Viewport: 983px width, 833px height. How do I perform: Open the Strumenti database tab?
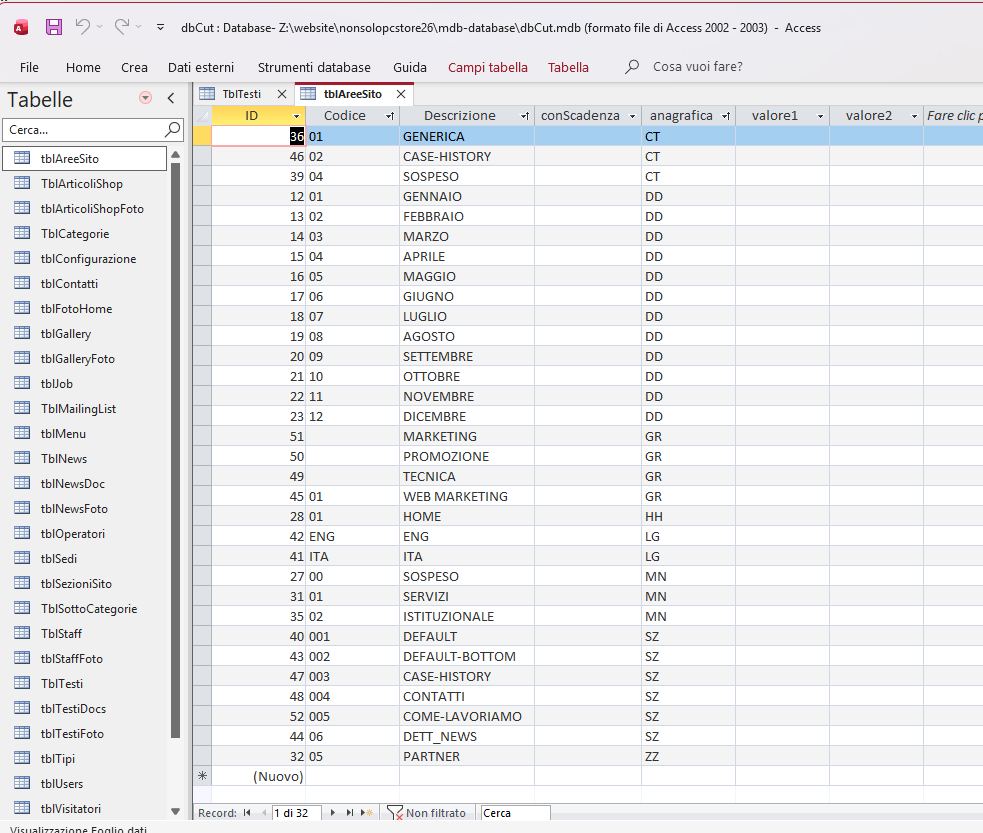[x=314, y=67]
